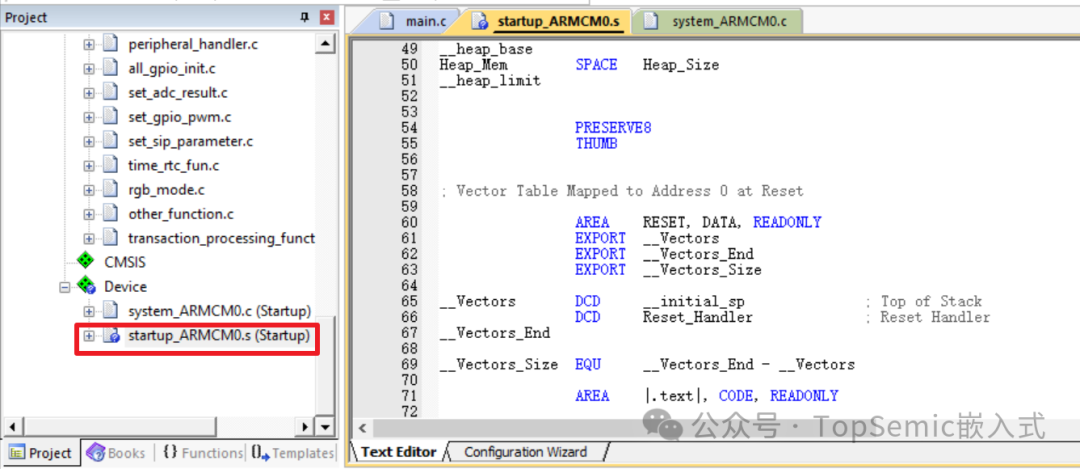Open the Templates panel tab
The height and width of the screenshot is (469, 1080).
(x=292, y=453)
